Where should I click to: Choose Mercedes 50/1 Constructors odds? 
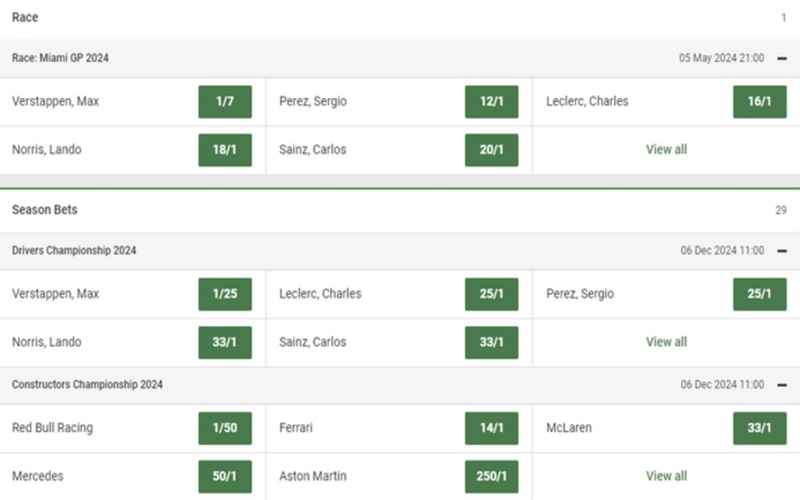click(225, 476)
